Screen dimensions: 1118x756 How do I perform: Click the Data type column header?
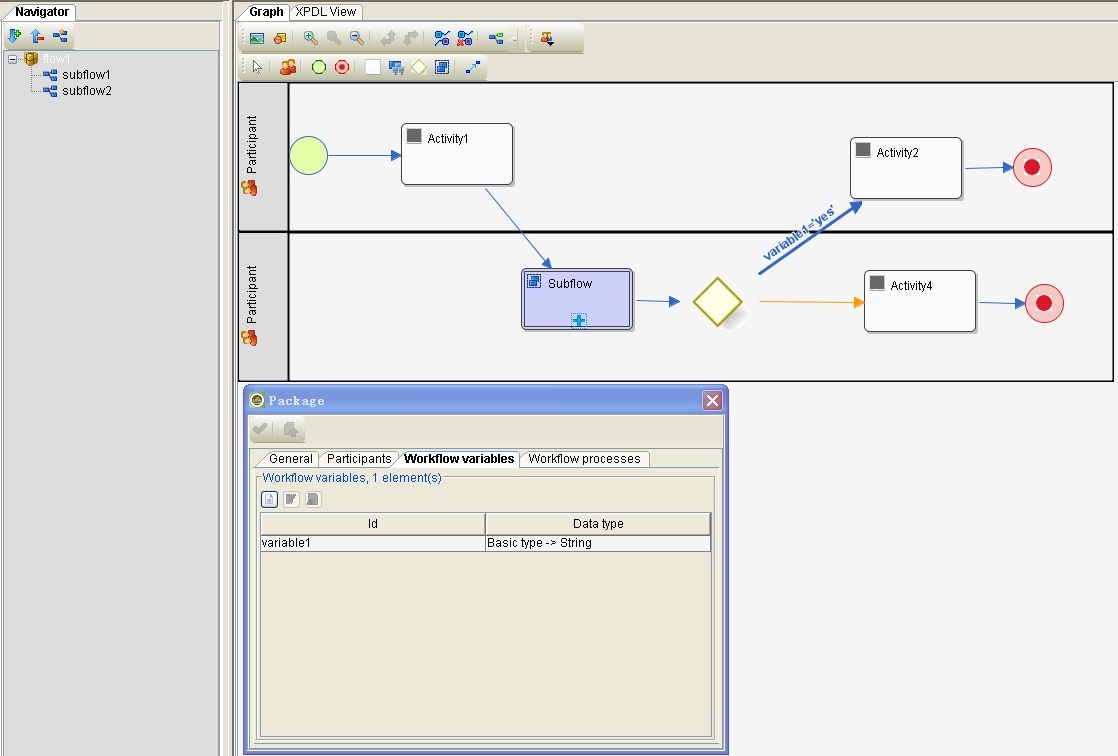(x=597, y=523)
